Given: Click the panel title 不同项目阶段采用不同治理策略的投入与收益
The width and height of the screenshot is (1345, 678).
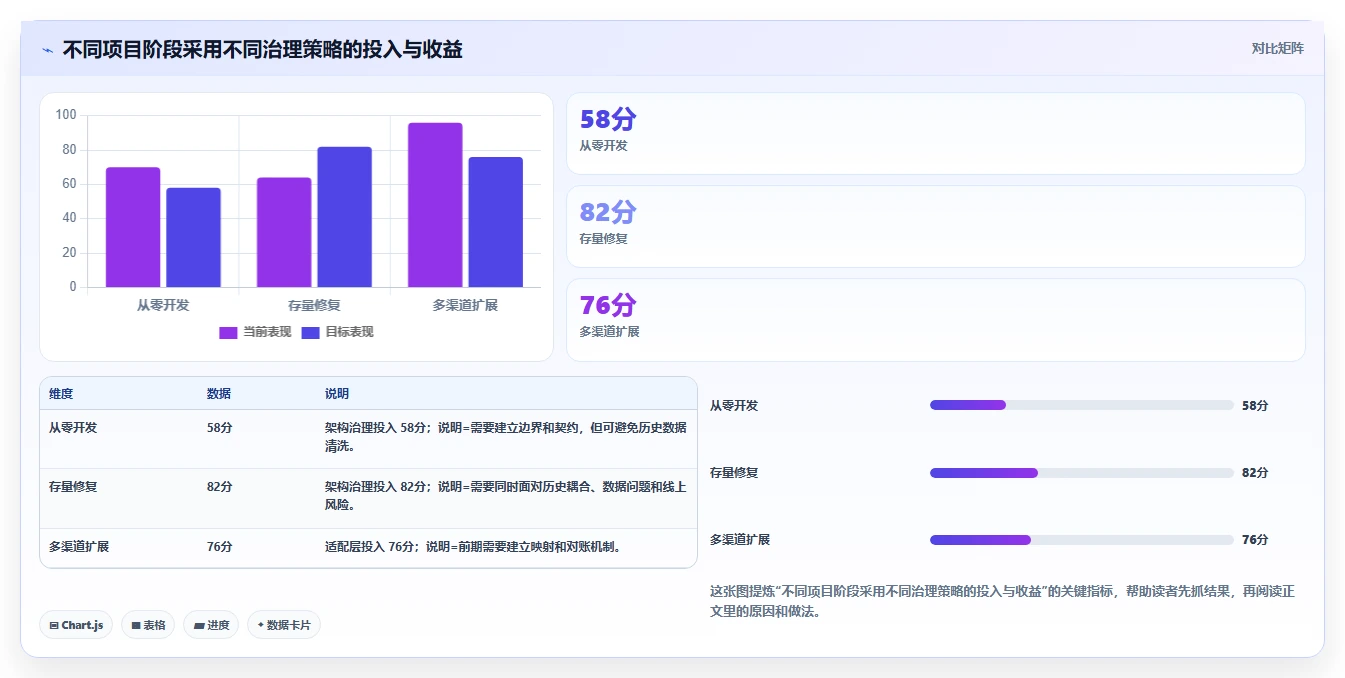Looking at the screenshot, I should 263,50.
